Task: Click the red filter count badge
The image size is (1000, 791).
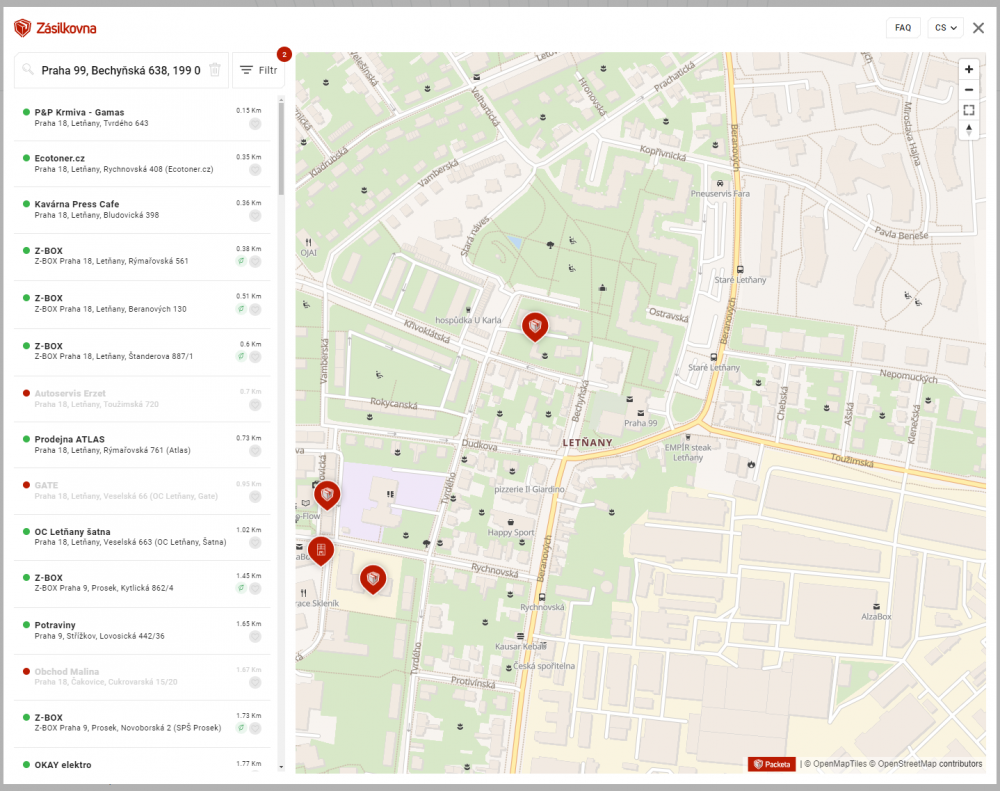Action: coord(284,55)
